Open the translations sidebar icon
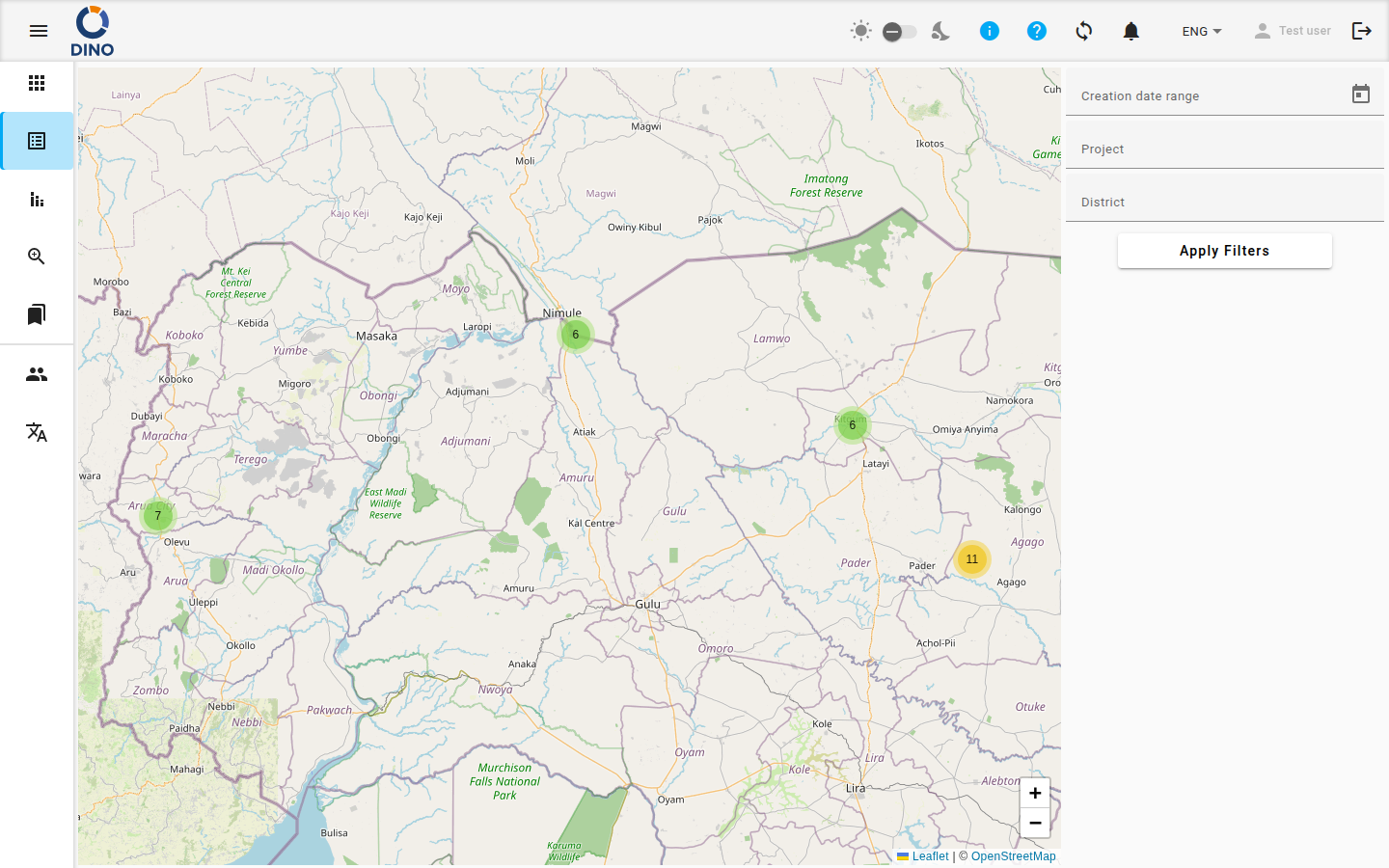Viewport: 1389px width, 868px height. click(x=37, y=432)
